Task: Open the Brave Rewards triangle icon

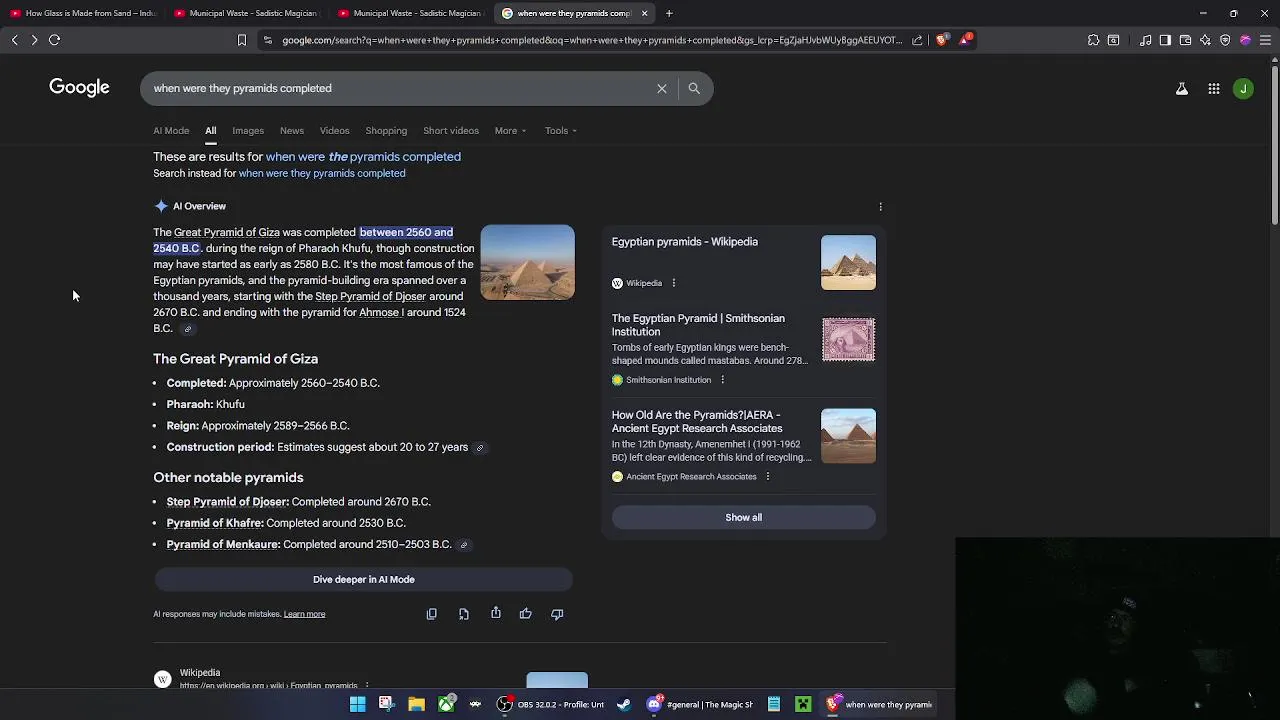Action: 965,40
